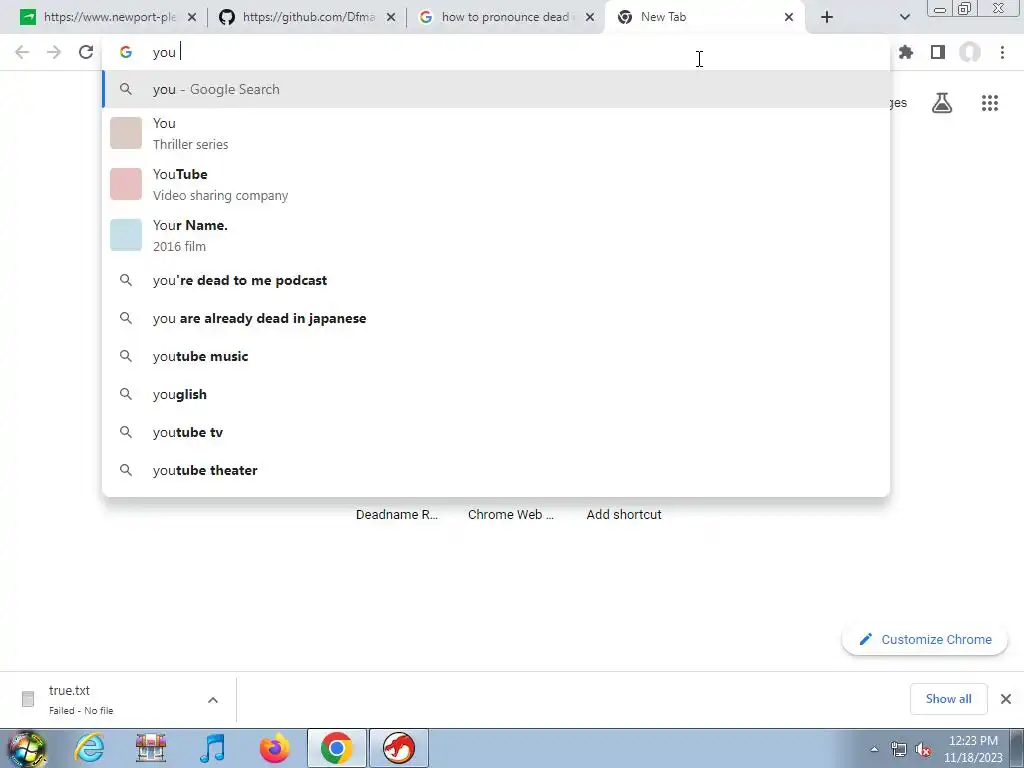Click the You series thumbnail

click(x=125, y=133)
